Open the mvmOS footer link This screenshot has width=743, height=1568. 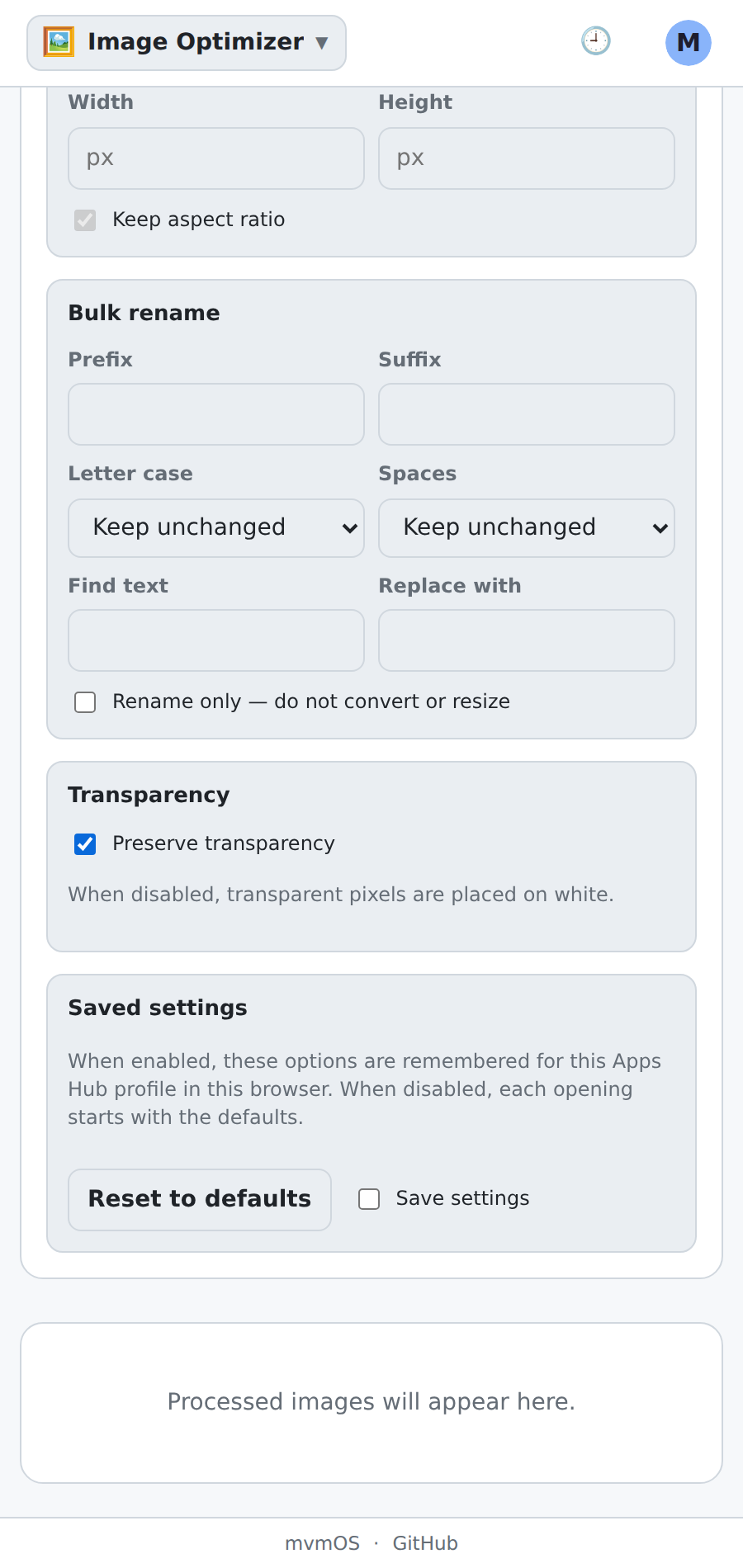[x=322, y=1543]
